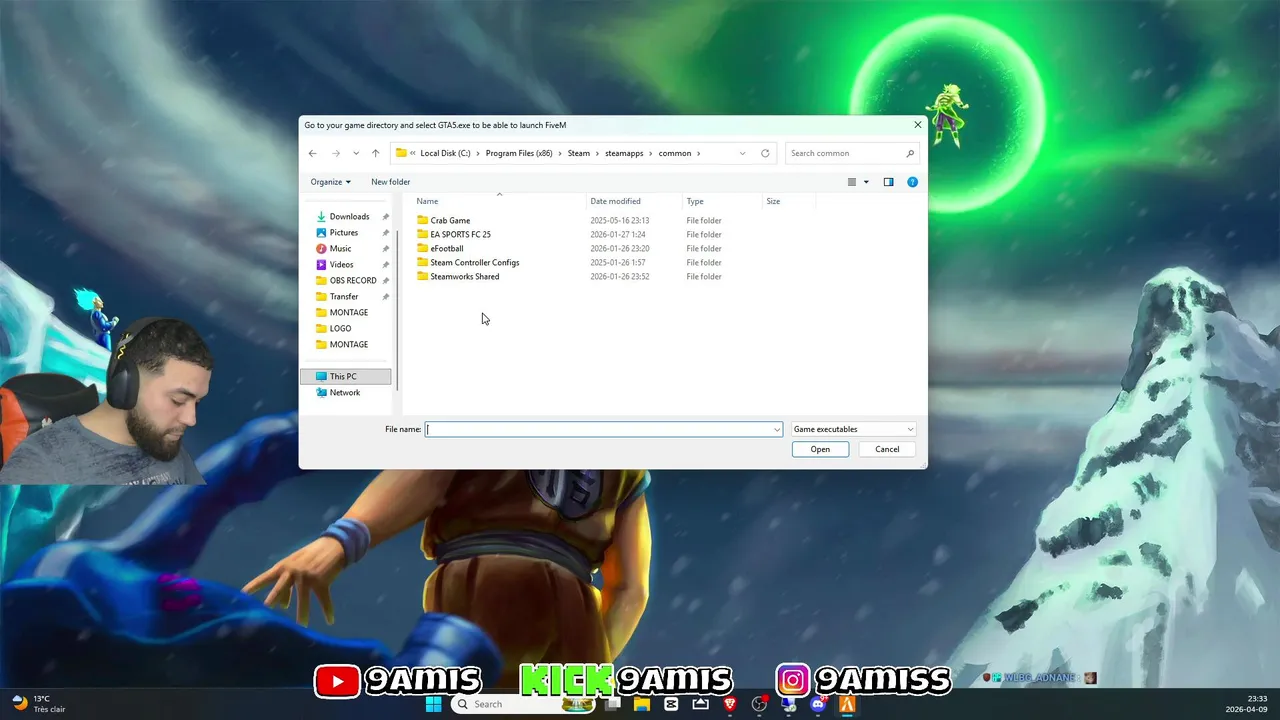Select the Crab Game folder
1280x720 pixels.
click(x=450, y=220)
